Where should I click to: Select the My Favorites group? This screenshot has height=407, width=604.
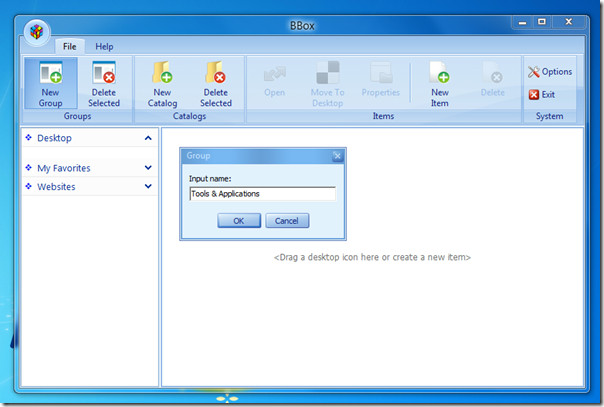(x=90, y=168)
